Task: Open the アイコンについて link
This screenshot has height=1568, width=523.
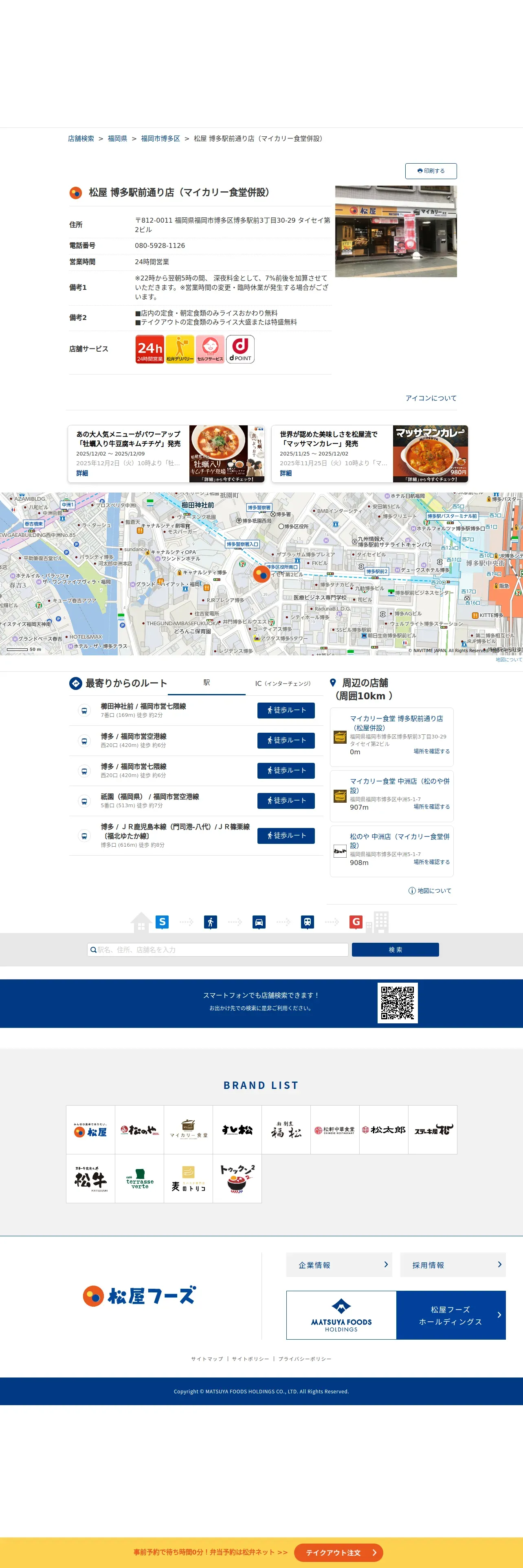Action: click(x=431, y=398)
